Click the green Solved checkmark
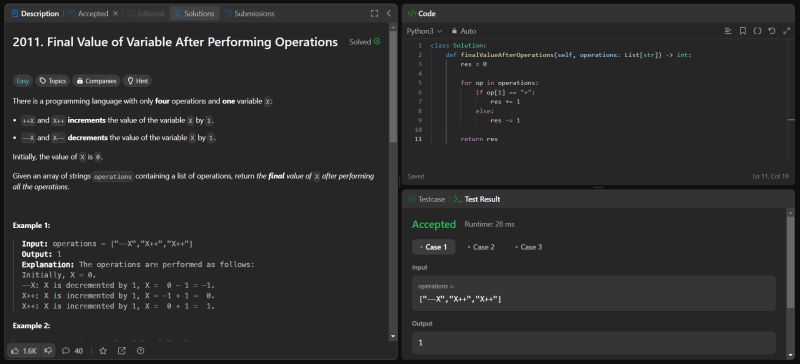Viewport: 800px width, 364px height. point(377,42)
